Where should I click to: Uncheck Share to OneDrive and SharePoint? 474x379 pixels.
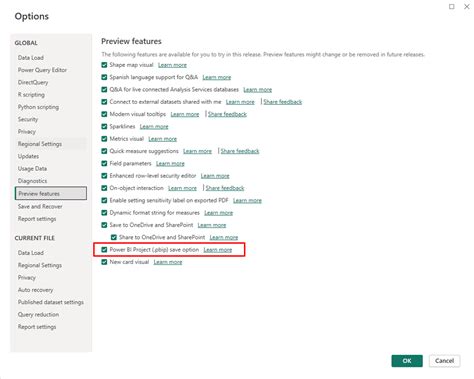click(x=114, y=237)
